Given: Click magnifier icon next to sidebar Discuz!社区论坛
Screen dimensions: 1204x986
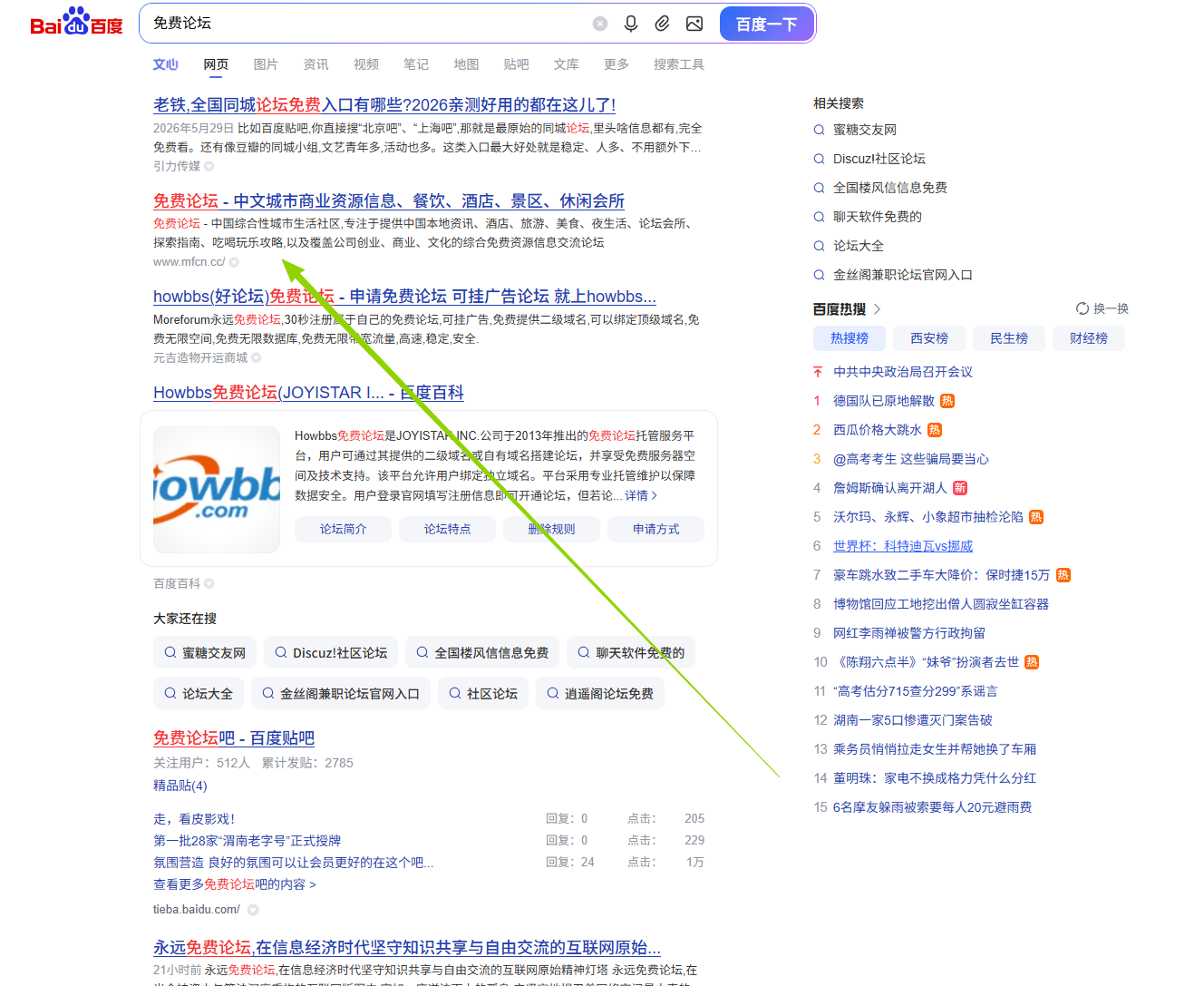Looking at the screenshot, I should [x=820, y=159].
